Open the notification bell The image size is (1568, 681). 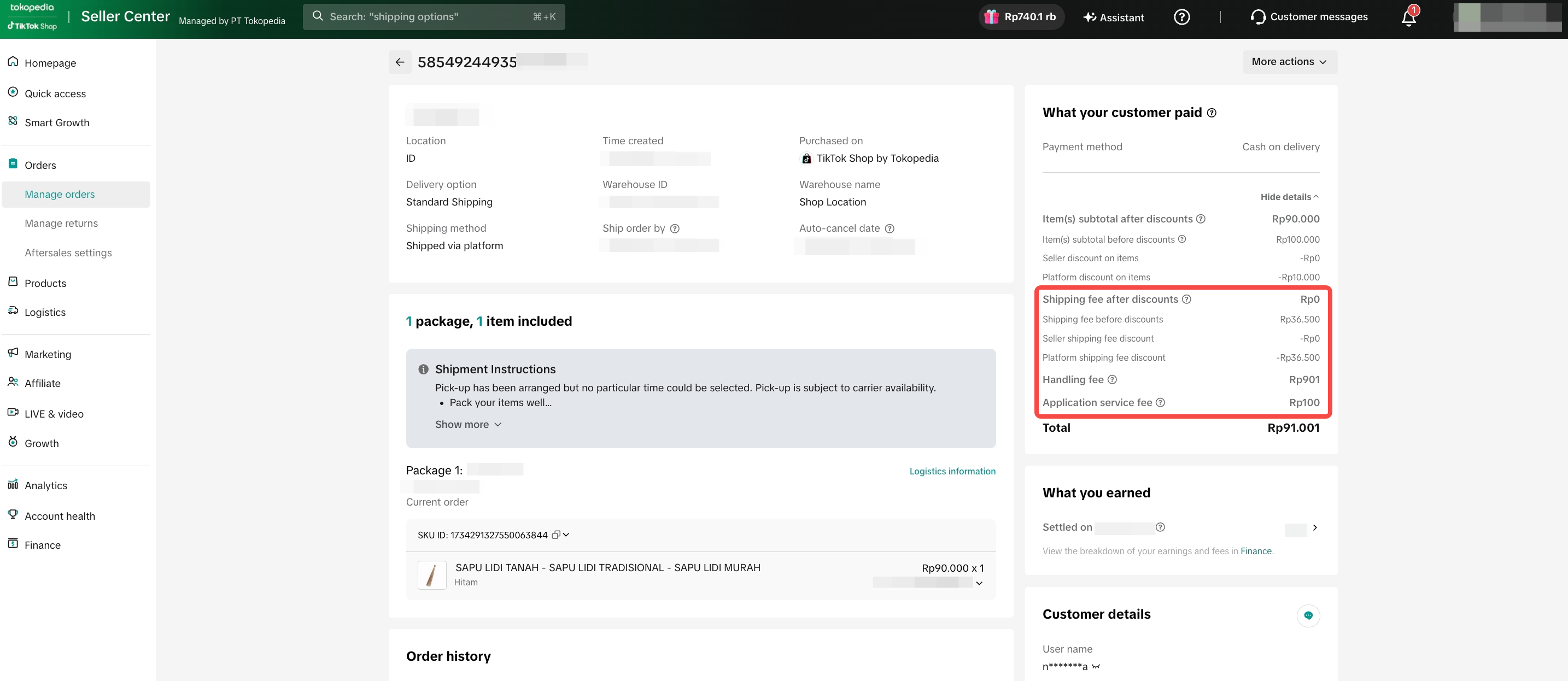[x=1408, y=17]
